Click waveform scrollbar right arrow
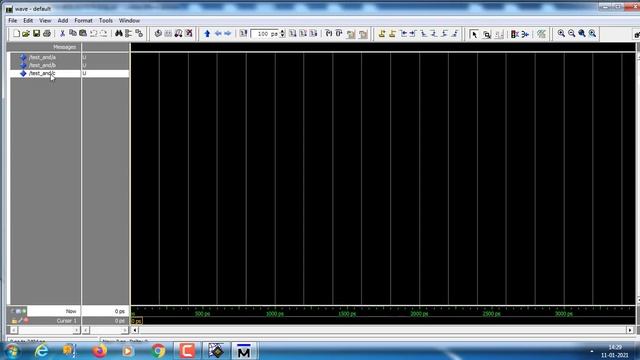 [x=630, y=330]
